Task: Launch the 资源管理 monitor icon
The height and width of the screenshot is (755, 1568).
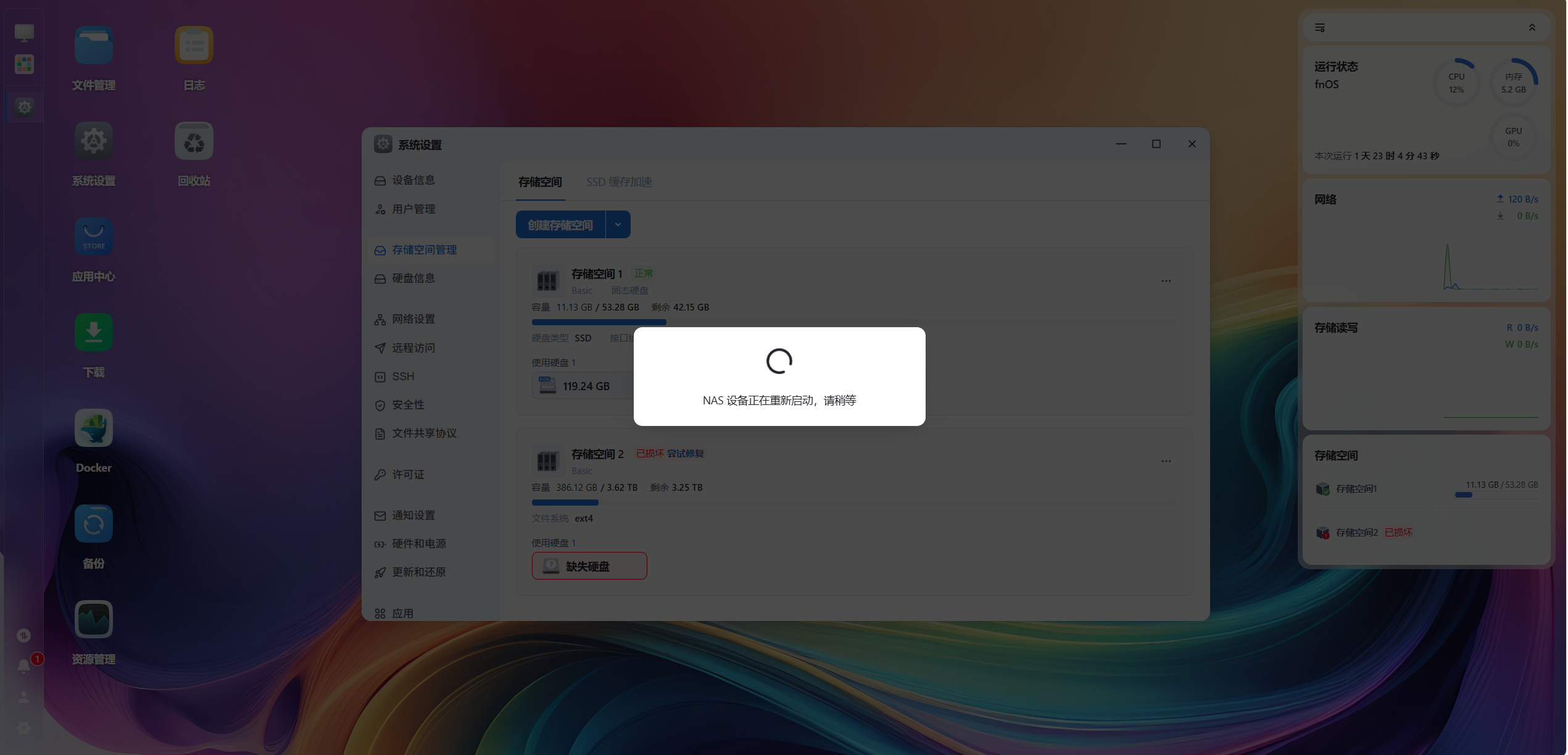Action: click(x=94, y=619)
